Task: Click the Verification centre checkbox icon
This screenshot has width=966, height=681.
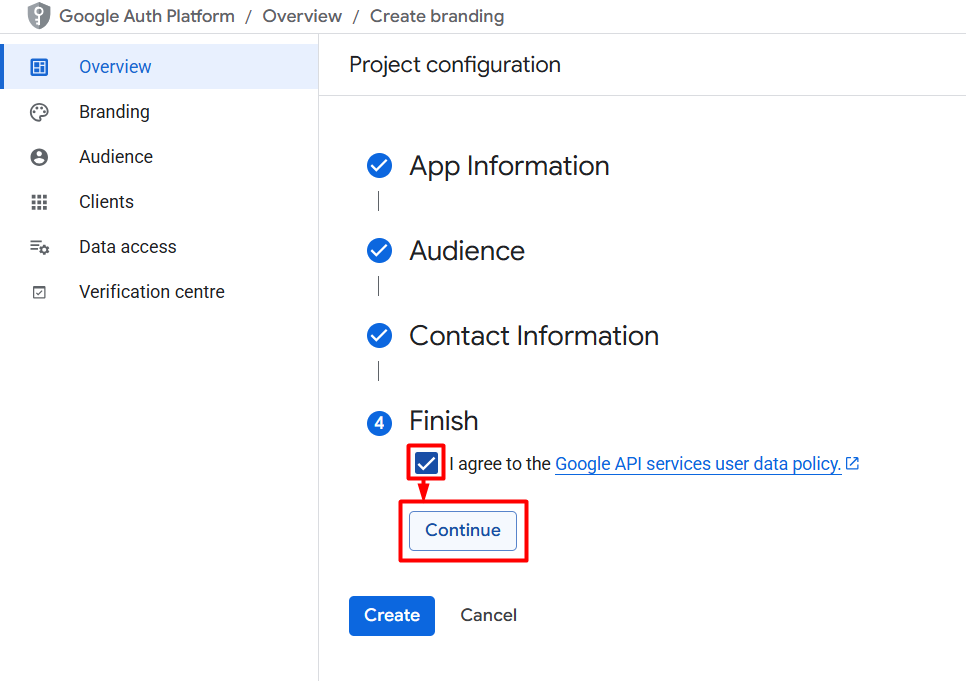Action: 39,292
